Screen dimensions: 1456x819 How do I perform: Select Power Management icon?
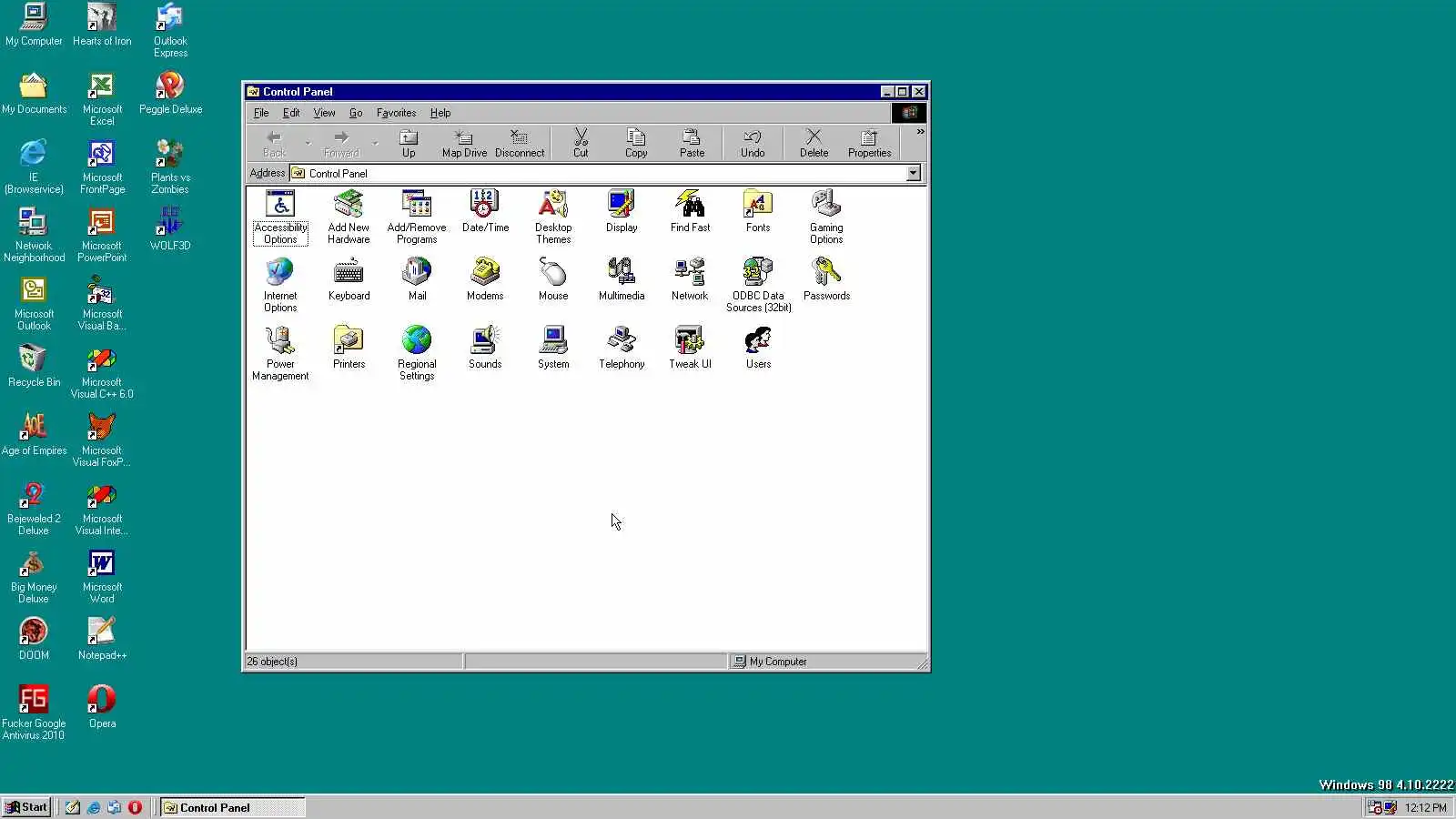pyautogui.click(x=280, y=353)
